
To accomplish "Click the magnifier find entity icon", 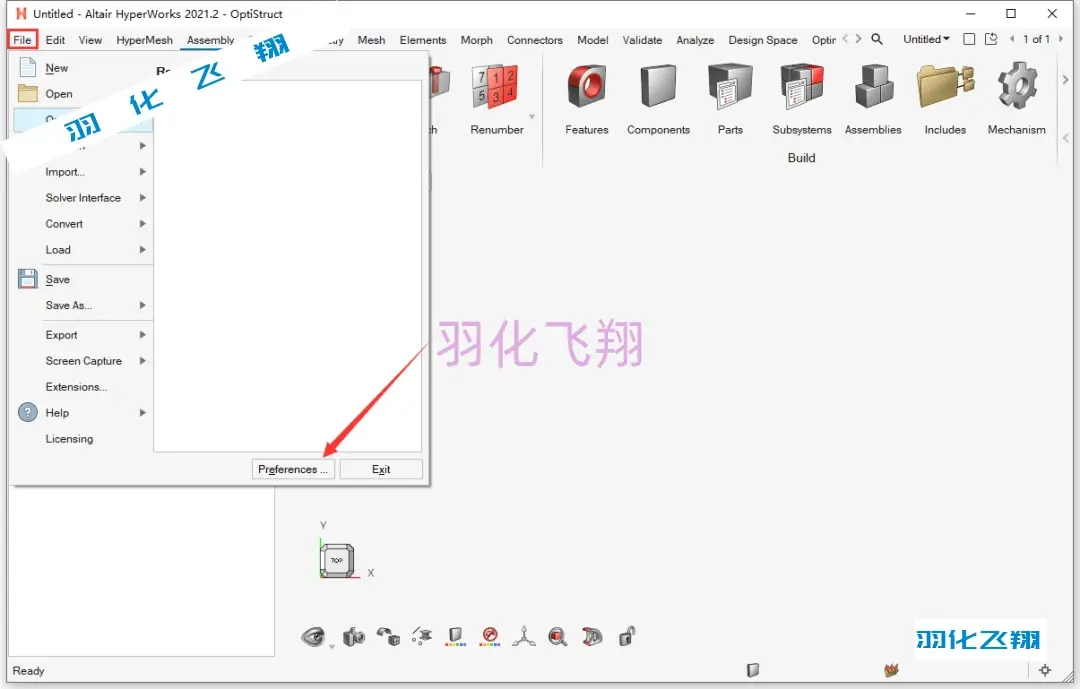I will point(558,637).
